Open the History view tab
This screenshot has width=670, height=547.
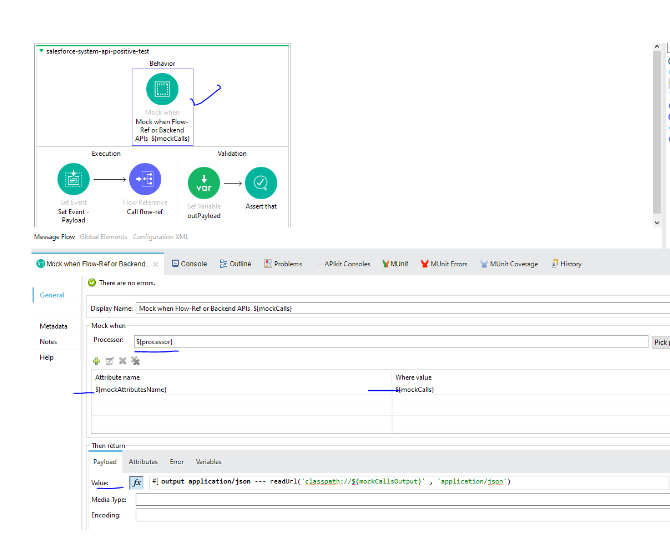coord(567,264)
